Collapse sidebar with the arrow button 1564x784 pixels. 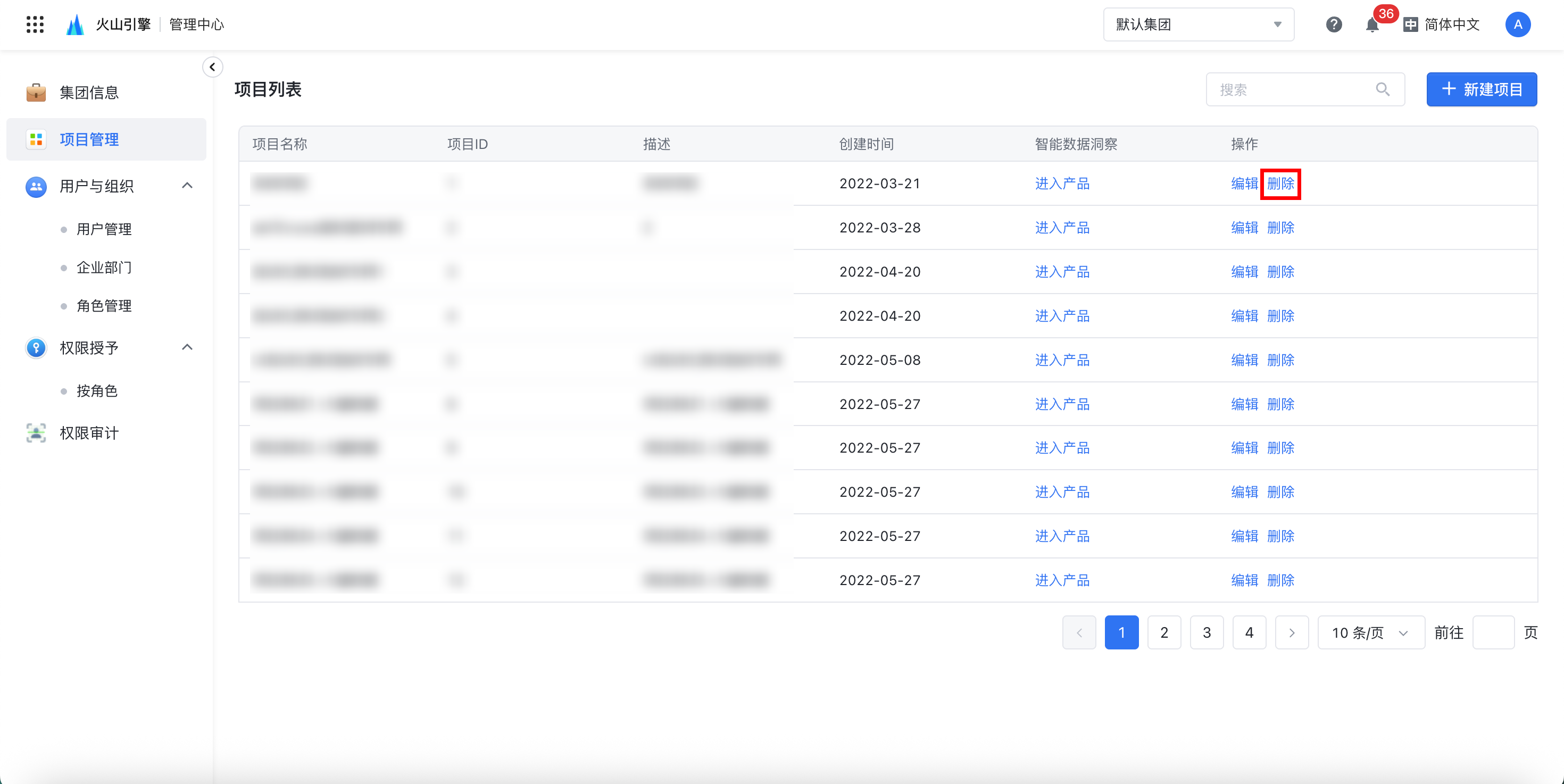pyautogui.click(x=212, y=66)
